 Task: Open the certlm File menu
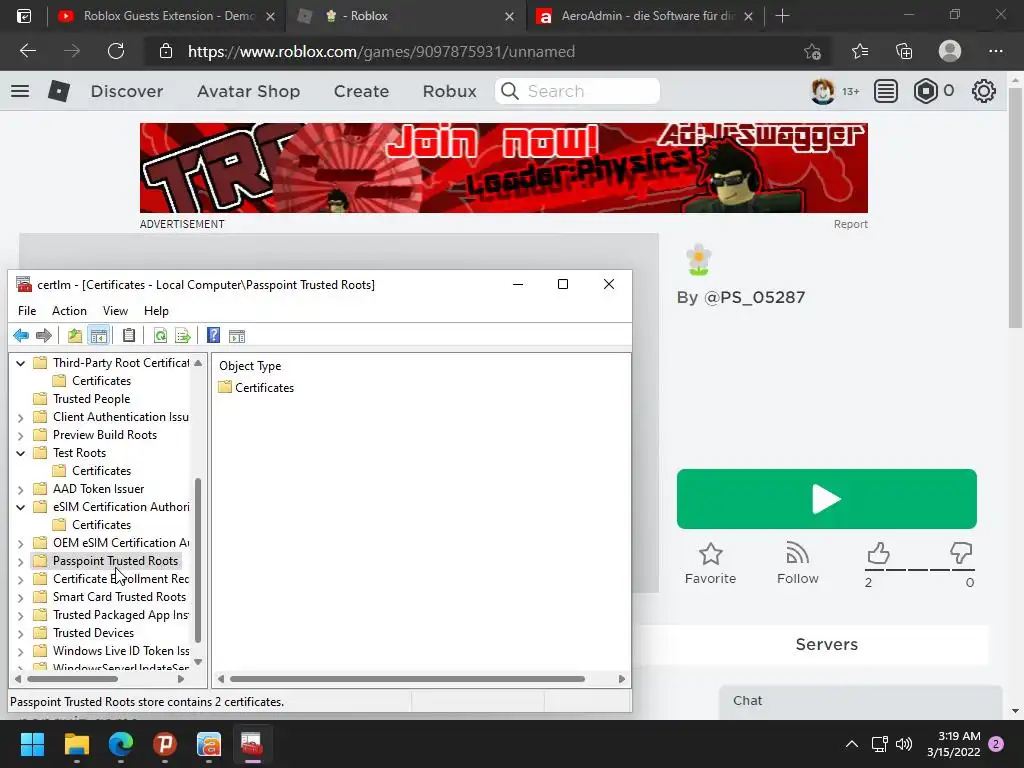[27, 311]
